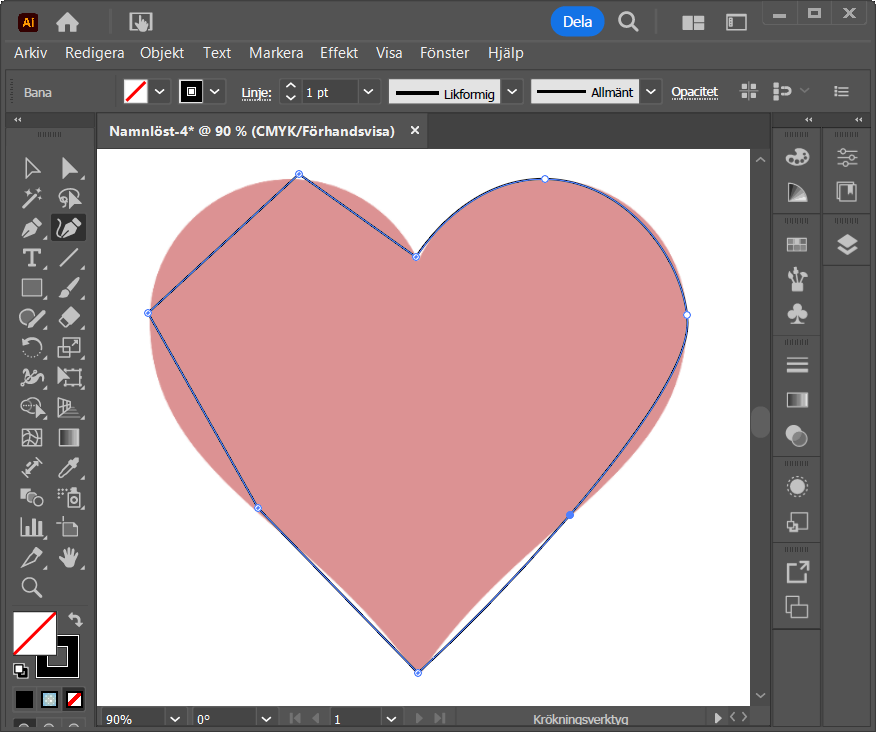
Task: Select the Eyedropper tool
Action: 69,467
